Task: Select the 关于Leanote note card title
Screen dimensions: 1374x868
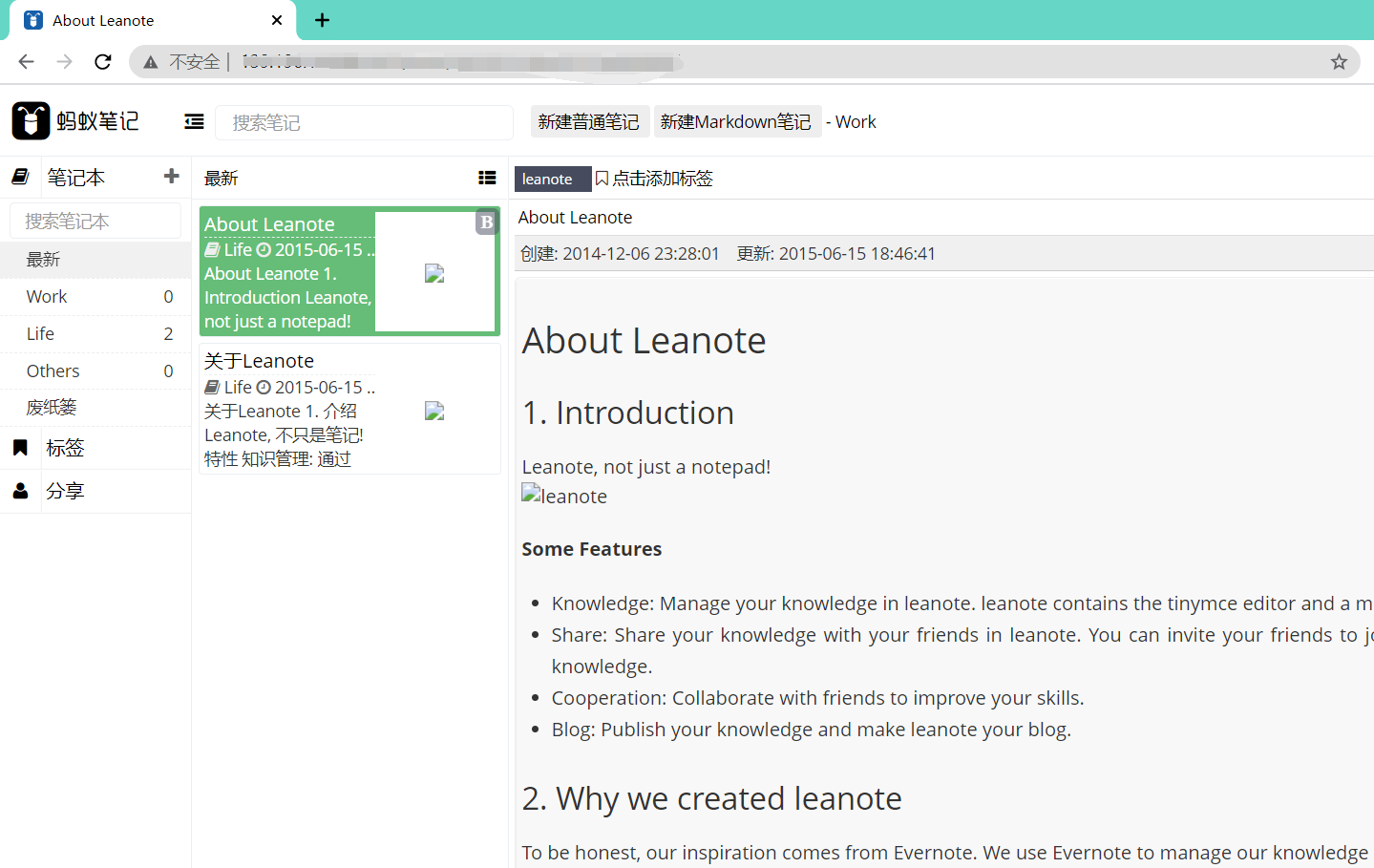Action: tap(259, 360)
